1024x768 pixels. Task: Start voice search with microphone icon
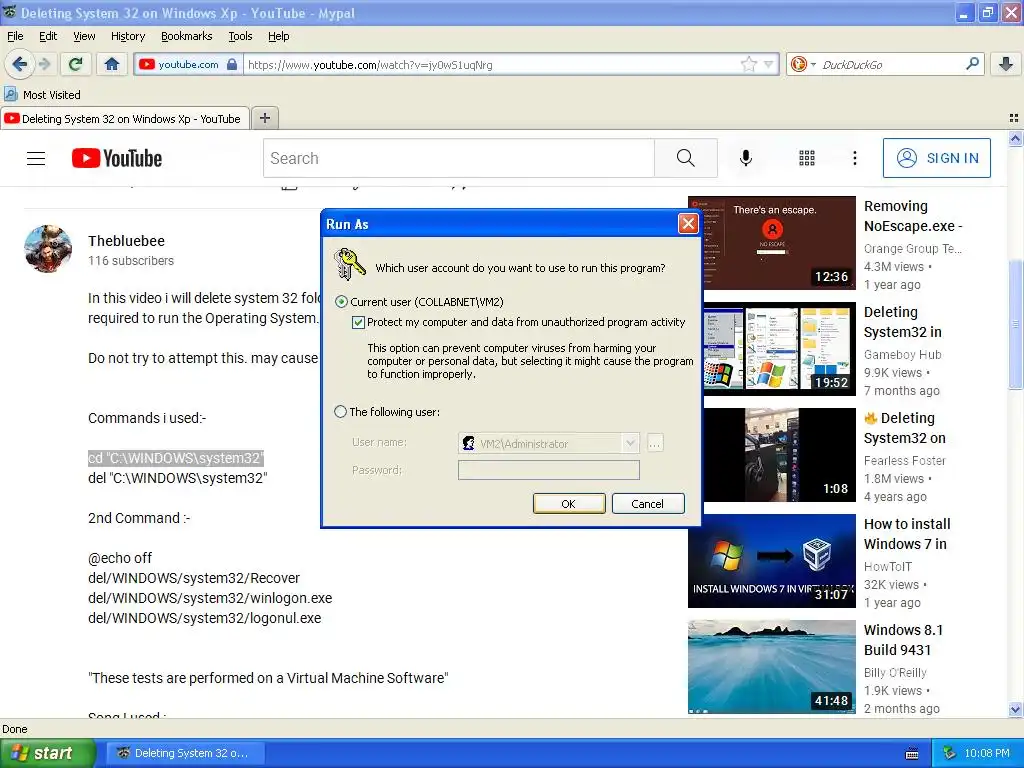(746, 158)
